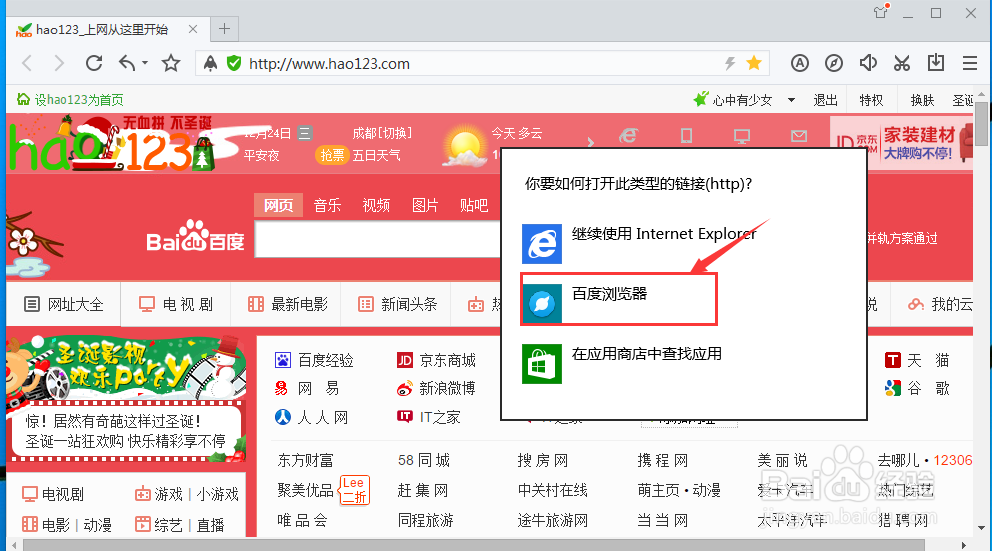Click the desktop monitor icon in header
The height and width of the screenshot is (551, 992).
pos(742,136)
